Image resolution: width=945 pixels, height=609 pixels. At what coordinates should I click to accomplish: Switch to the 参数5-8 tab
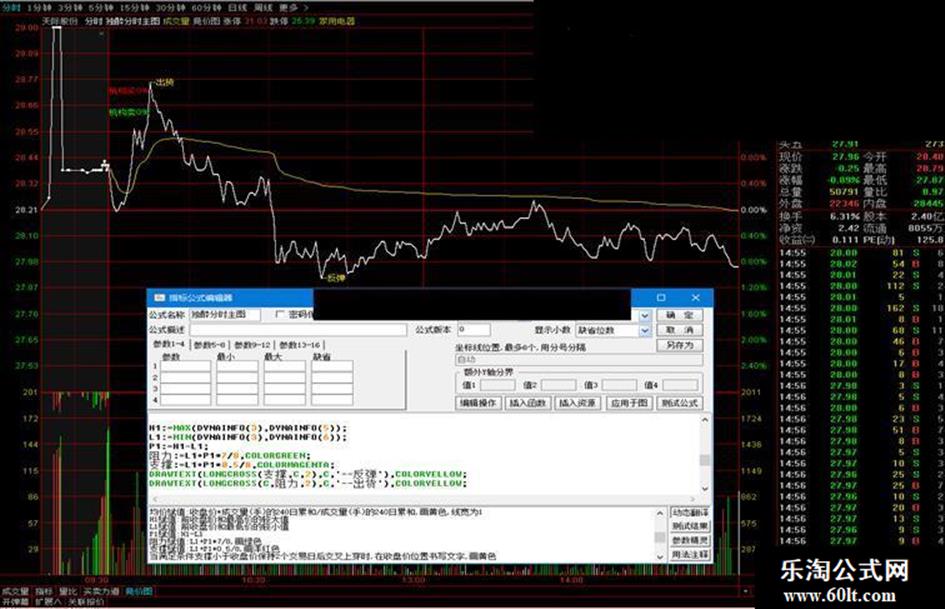tap(209, 345)
